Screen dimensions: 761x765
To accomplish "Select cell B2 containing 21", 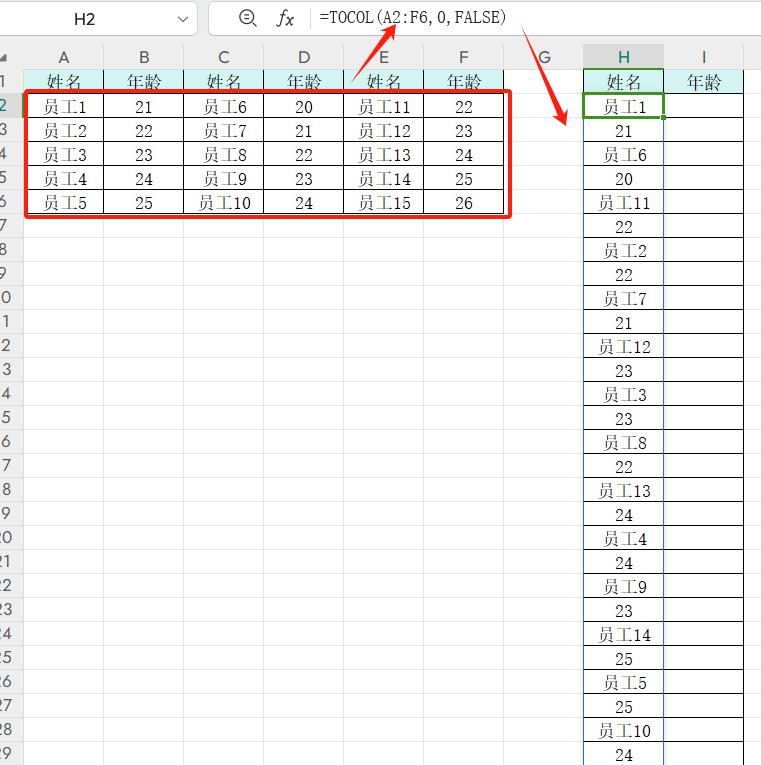I will pyautogui.click(x=143, y=106).
